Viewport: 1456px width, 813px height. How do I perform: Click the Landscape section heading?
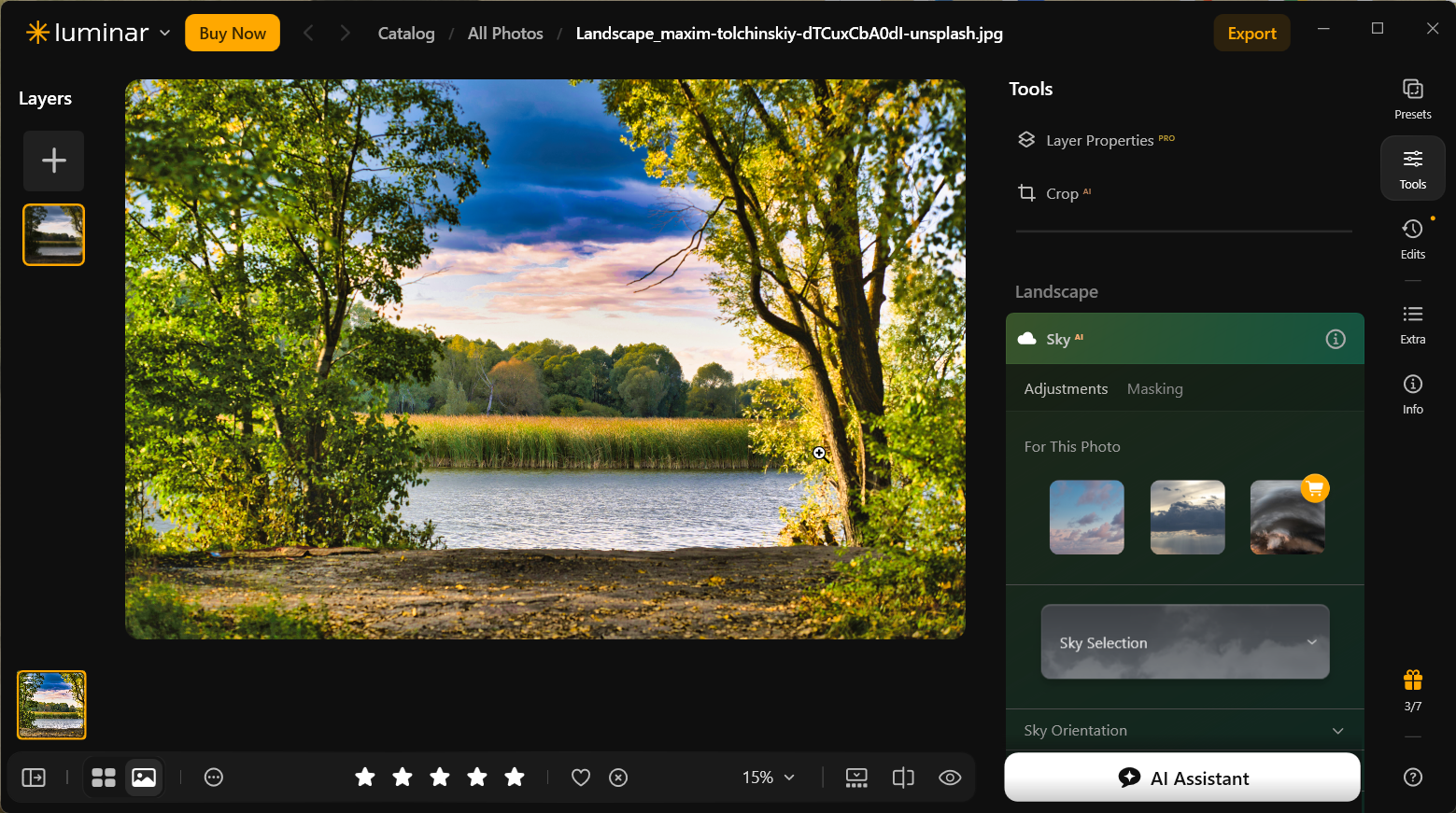click(x=1056, y=291)
